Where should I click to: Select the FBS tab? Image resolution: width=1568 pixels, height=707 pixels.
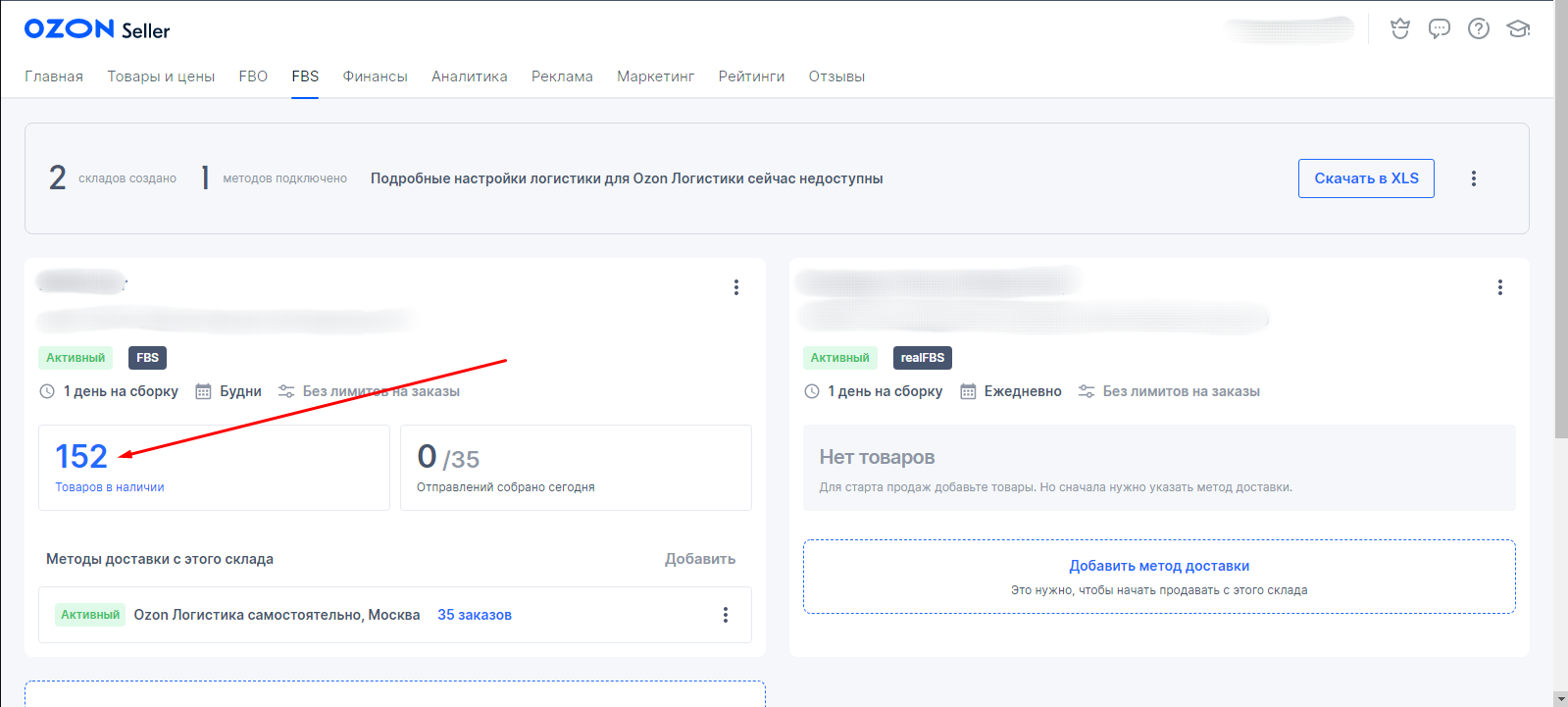tap(305, 76)
